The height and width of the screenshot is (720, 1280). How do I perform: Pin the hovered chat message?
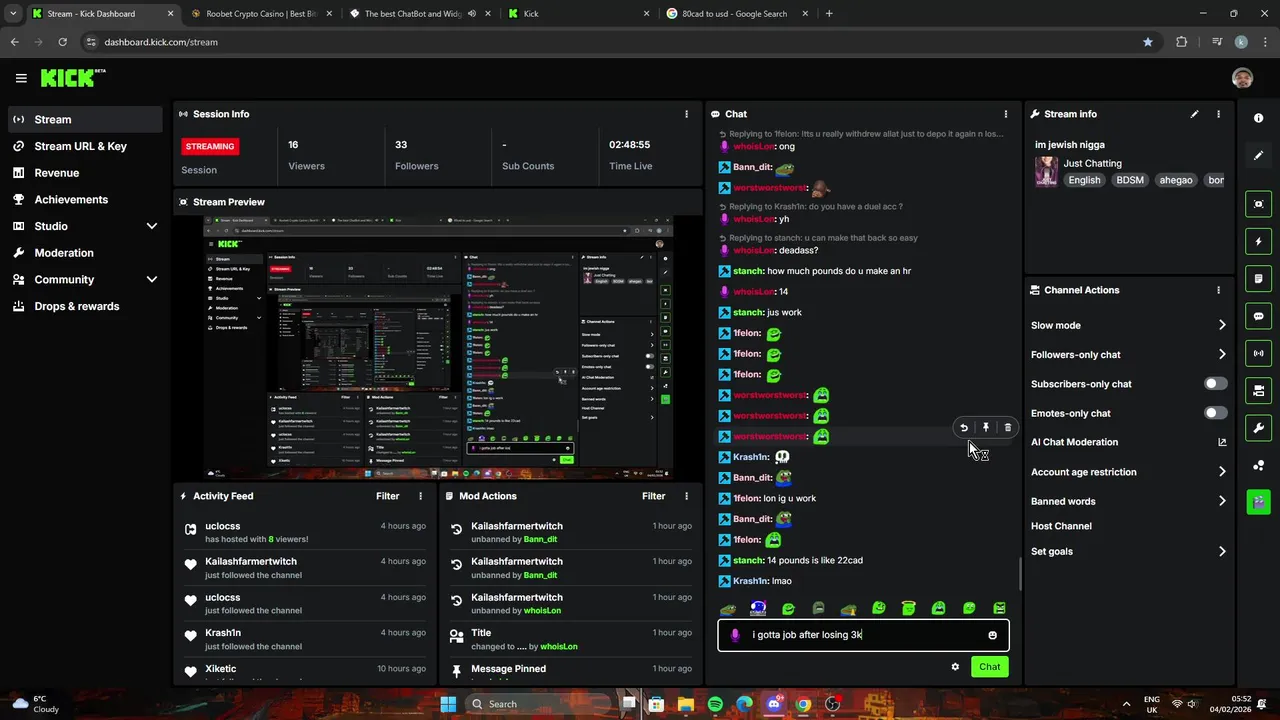click(986, 428)
